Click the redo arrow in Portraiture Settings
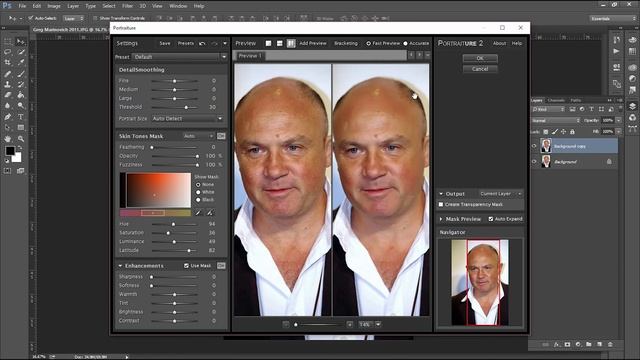640x360 pixels. pos(215,43)
